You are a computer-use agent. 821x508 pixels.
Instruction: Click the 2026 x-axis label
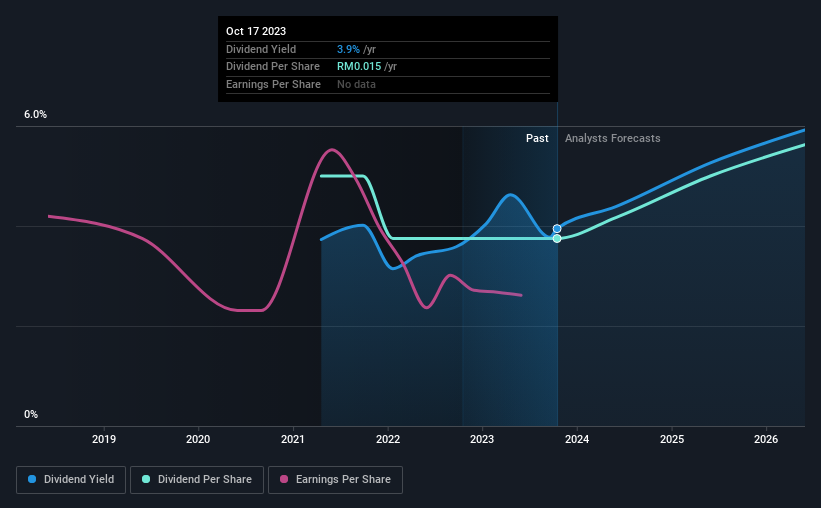(x=766, y=439)
